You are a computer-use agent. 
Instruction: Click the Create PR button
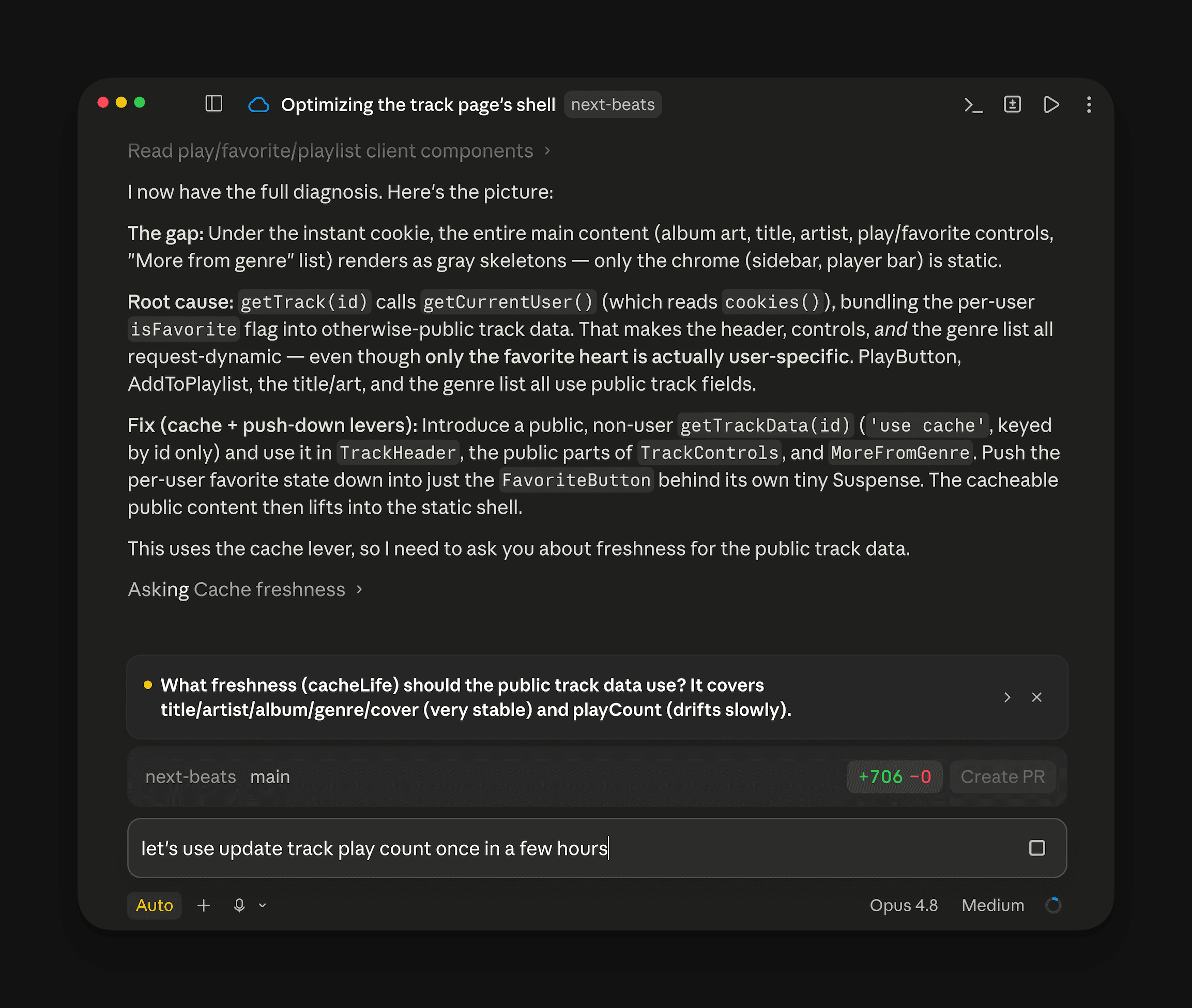pos(1002,776)
